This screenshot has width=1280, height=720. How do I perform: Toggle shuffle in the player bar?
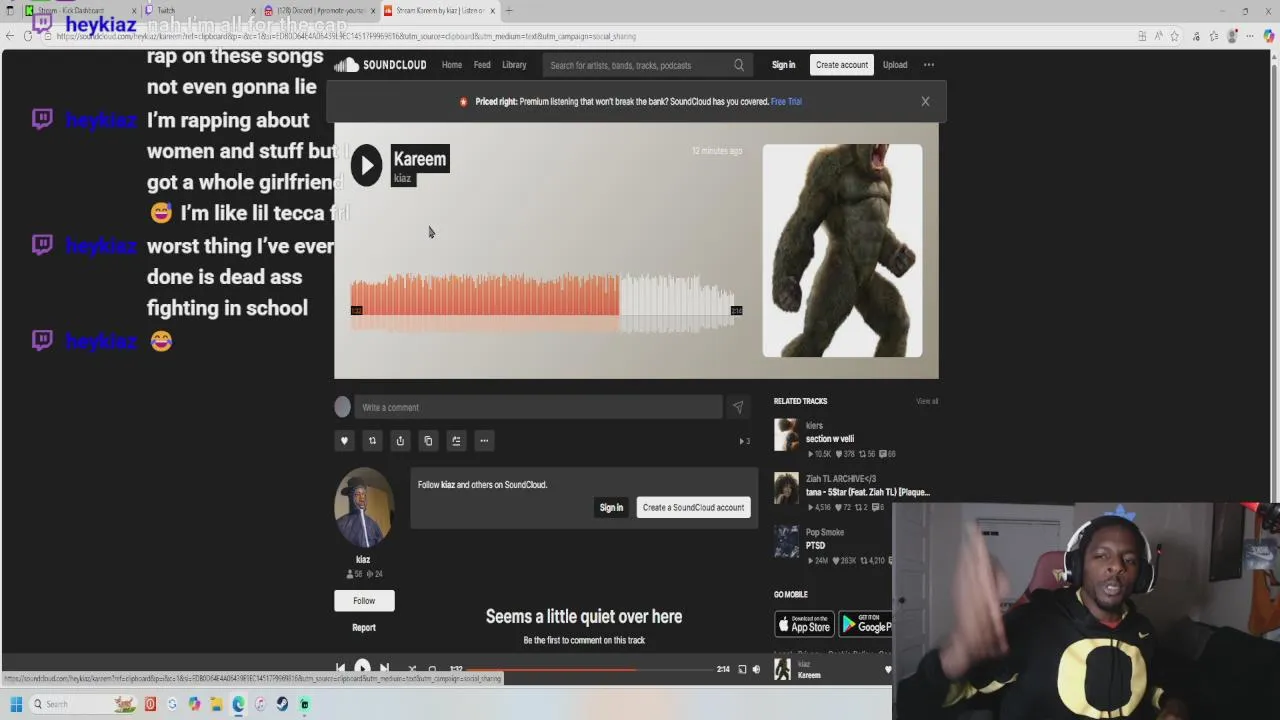click(411, 669)
